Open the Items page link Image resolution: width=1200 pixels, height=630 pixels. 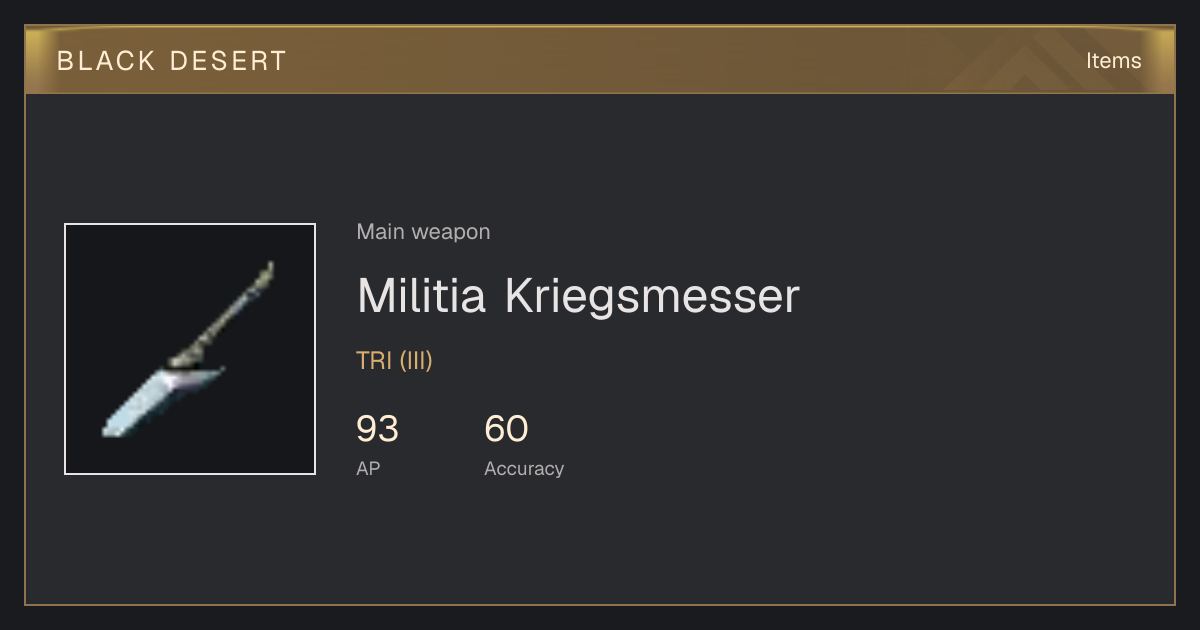point(1113,60)
